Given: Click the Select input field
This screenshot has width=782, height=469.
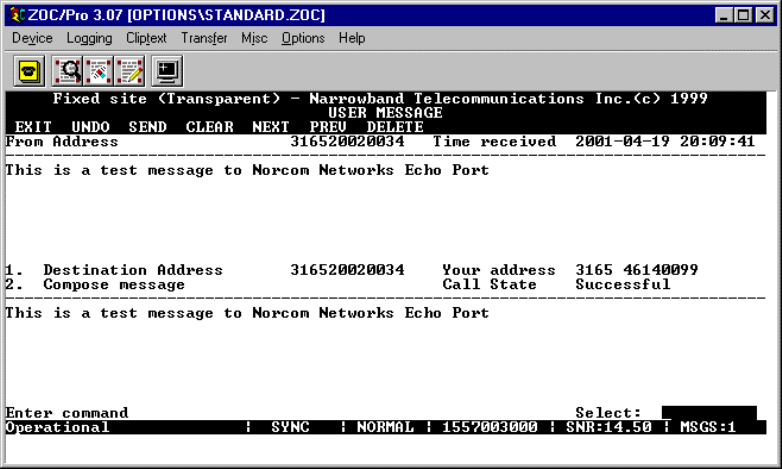Looking at the screenshot, I should point(709,413).
